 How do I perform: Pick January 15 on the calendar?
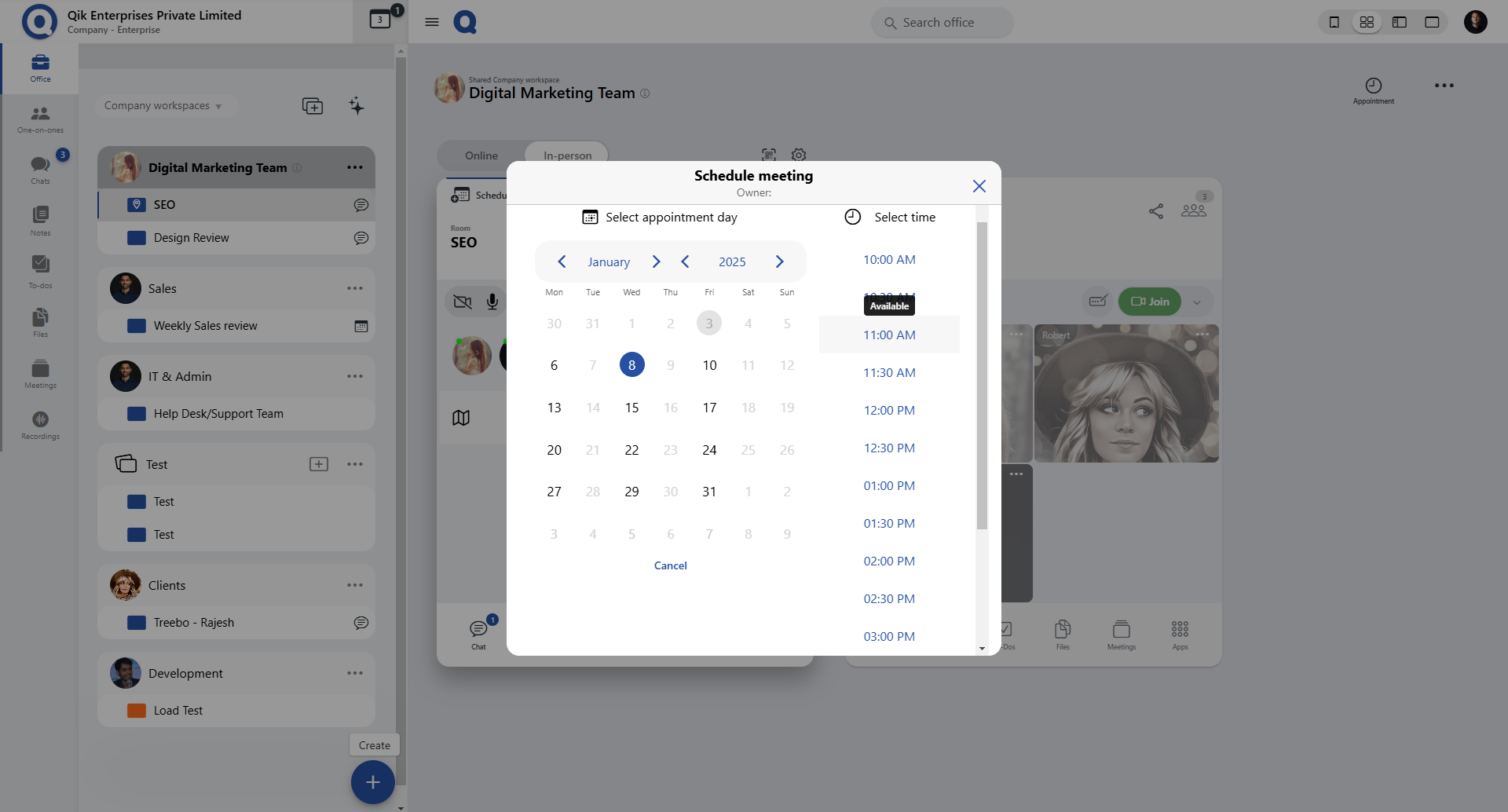[631, 408]
